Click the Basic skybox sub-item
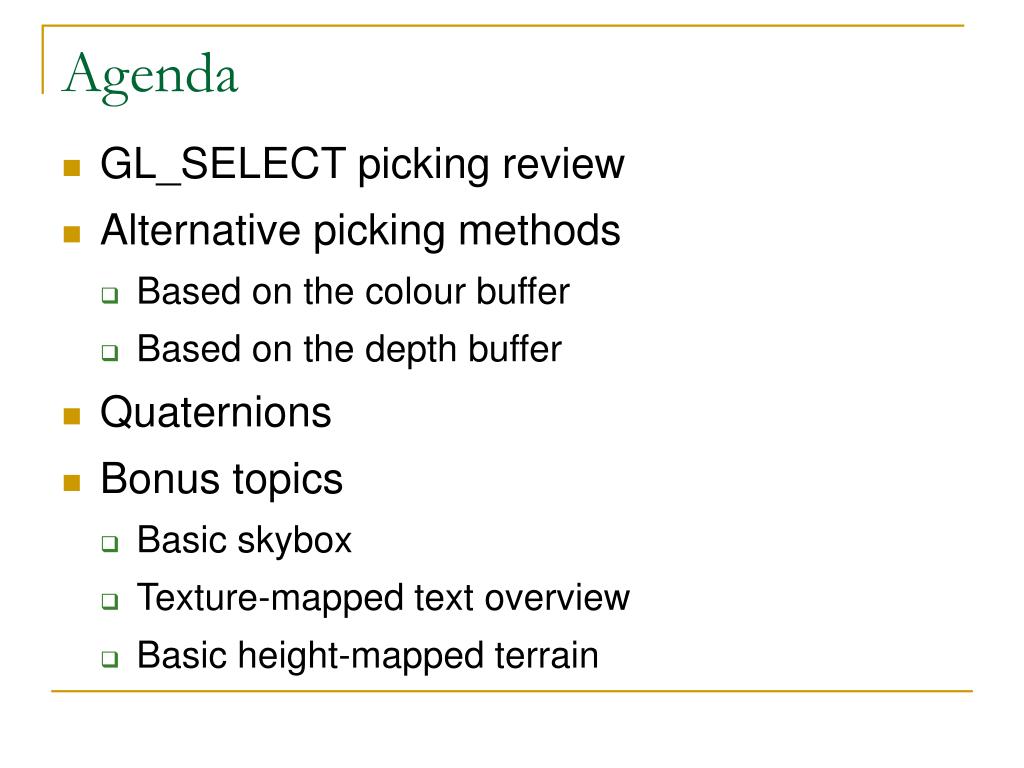This screenshot has height=768, width=1024. 244,541
